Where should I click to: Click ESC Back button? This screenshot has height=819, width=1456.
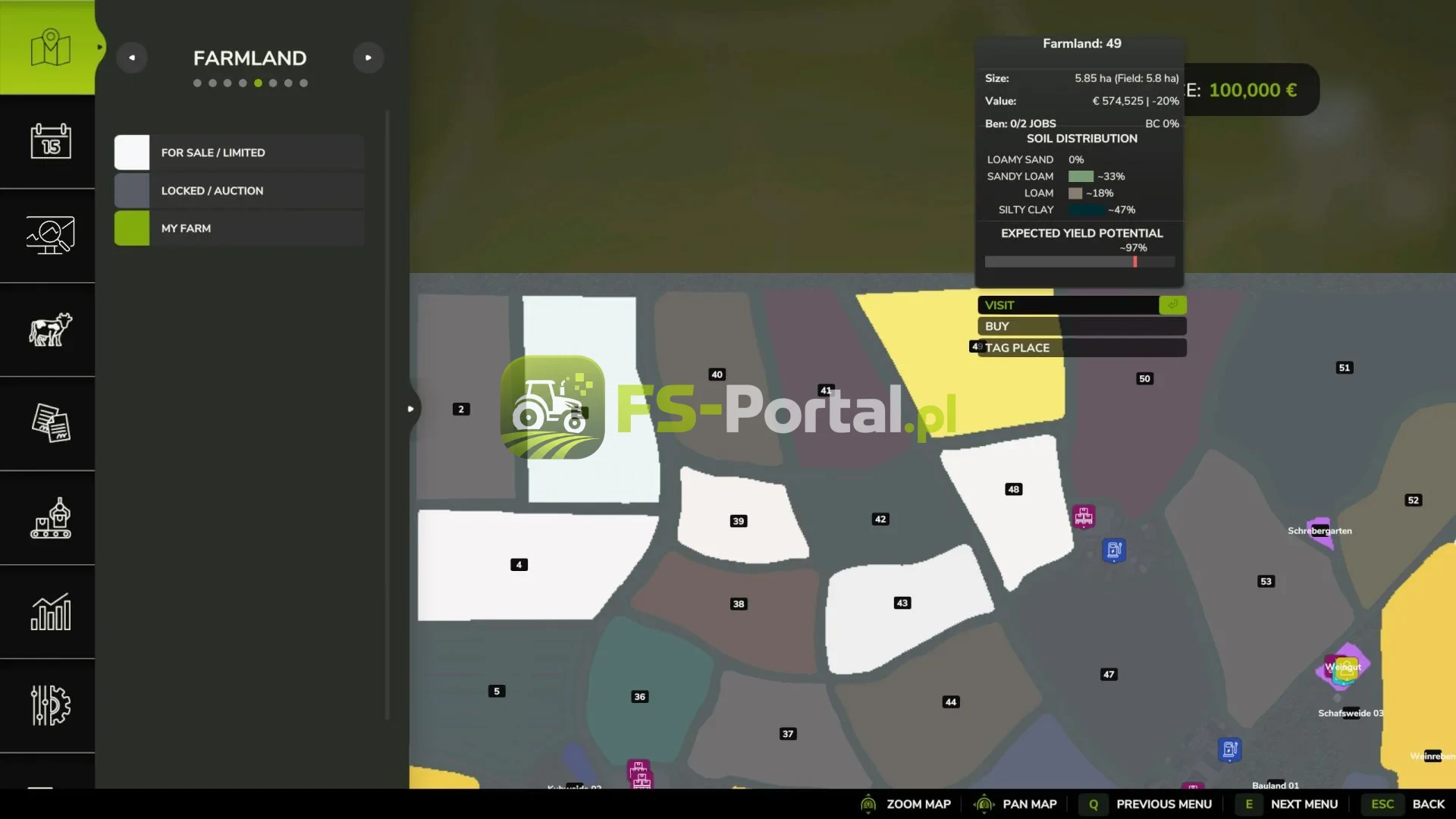click(x=1404, y=804)
